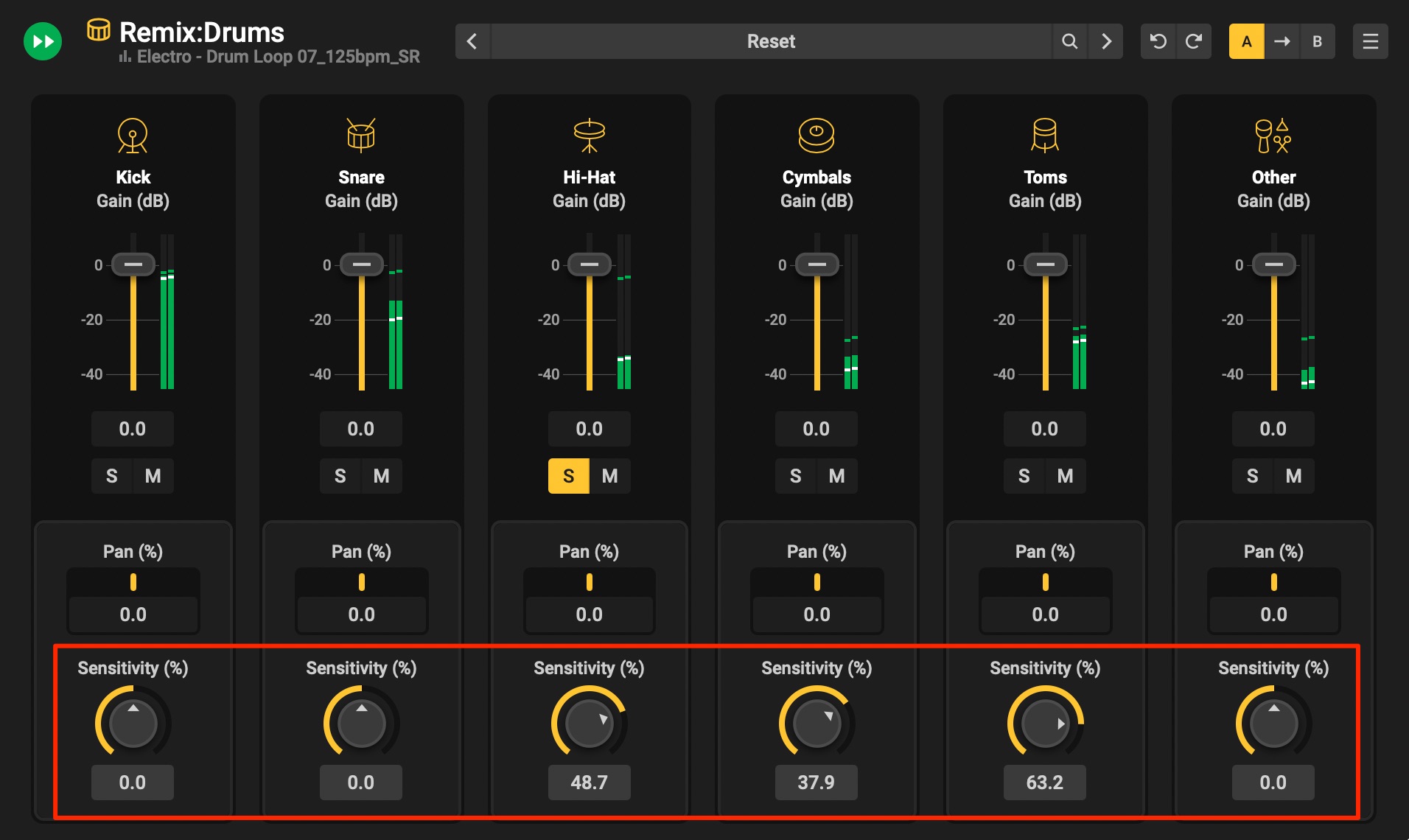Click the Hi-Hat sensitivity value 48.7
This screenshot has height=840, width=1409.
point(590,783)
